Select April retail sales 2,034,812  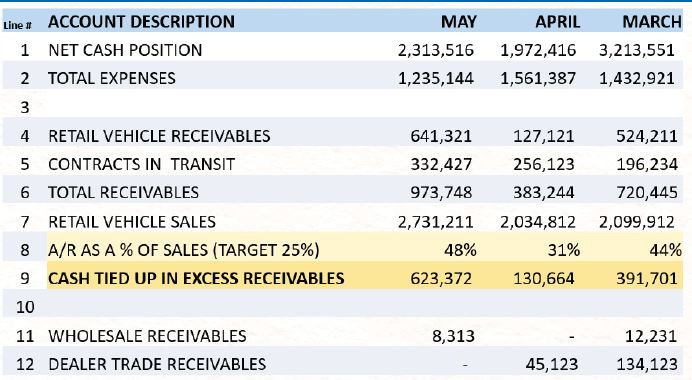[x=538, y=222]
